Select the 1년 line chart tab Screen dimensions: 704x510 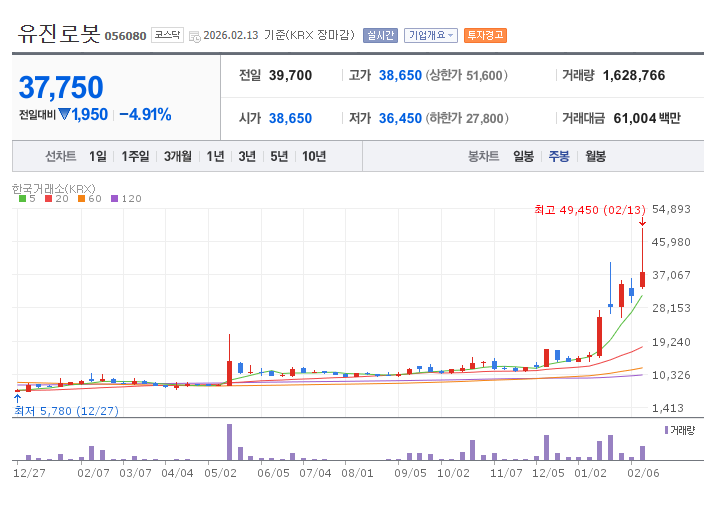[x=215, y=156]
